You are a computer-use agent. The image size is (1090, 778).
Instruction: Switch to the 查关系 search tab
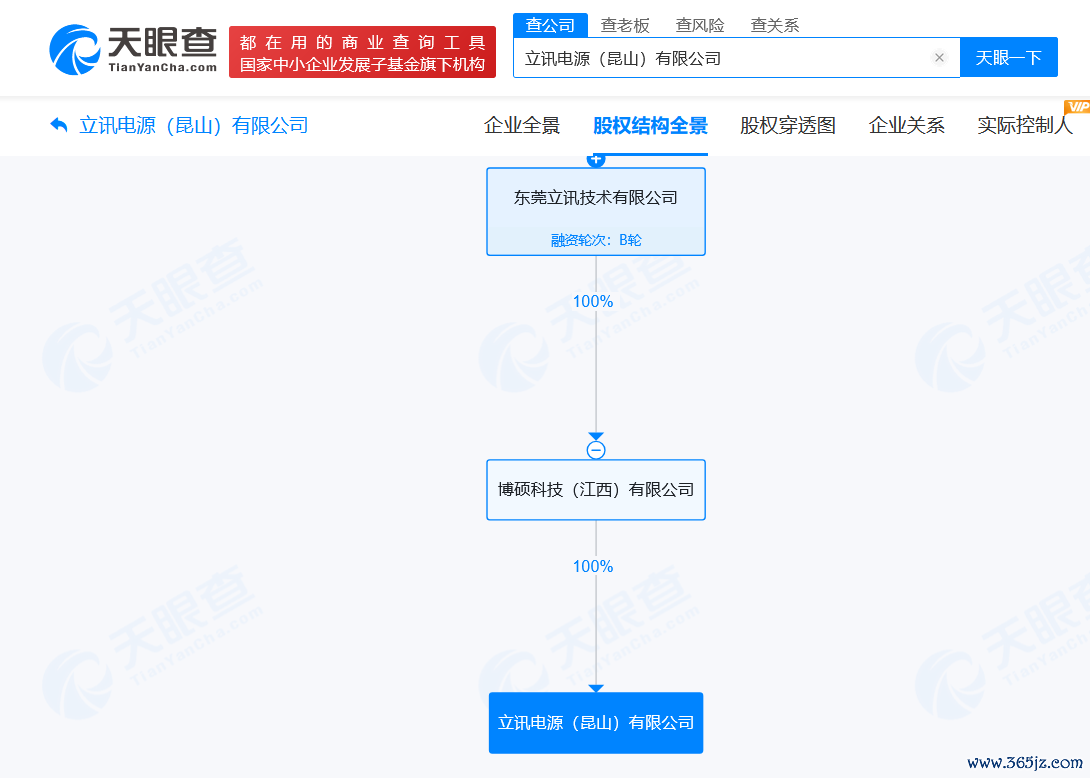point(775,26)
